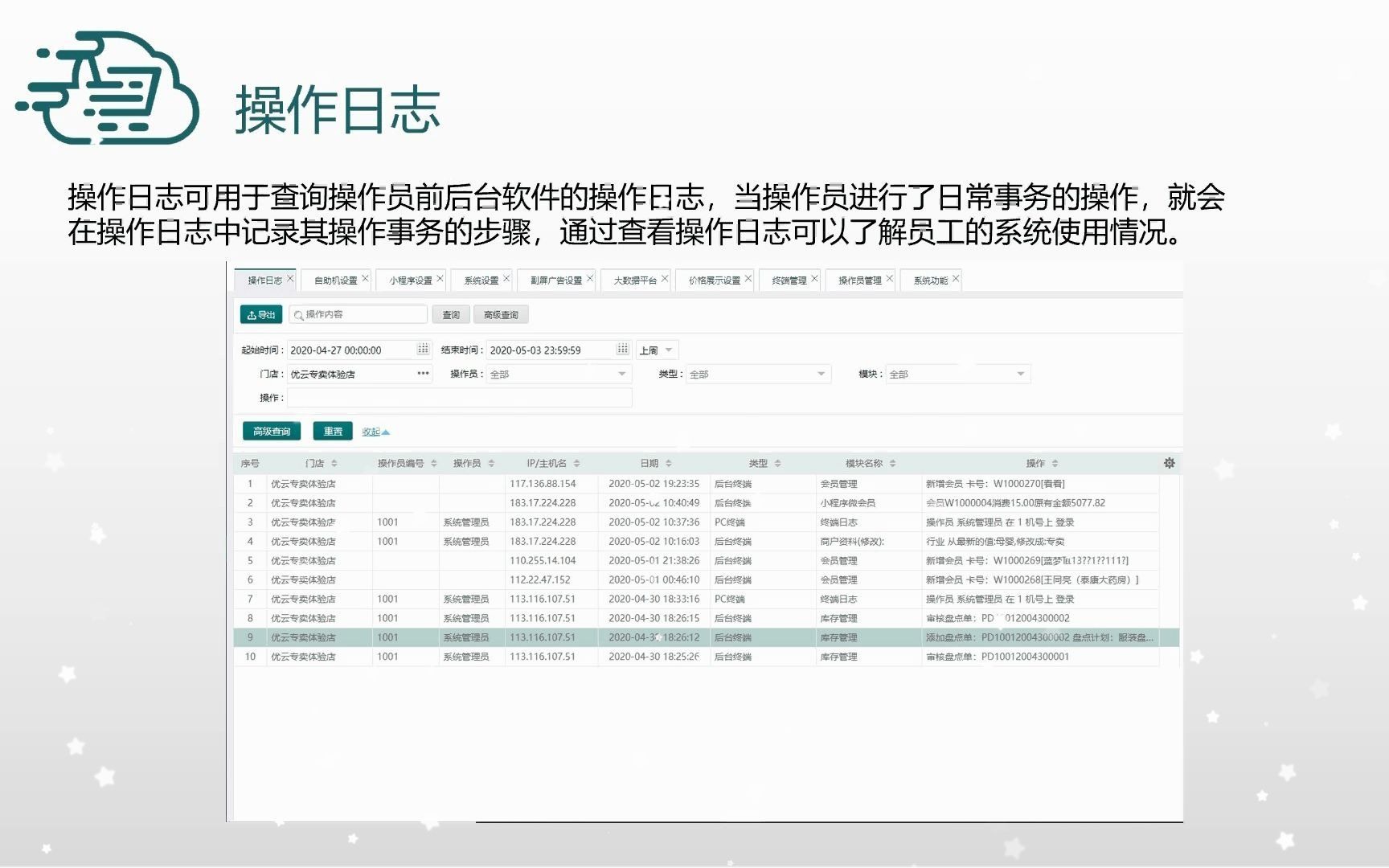Sort table by 门店 column arrows
Image resolution: width=1389 pixels, height=868 pixels.
coord(334,464)
